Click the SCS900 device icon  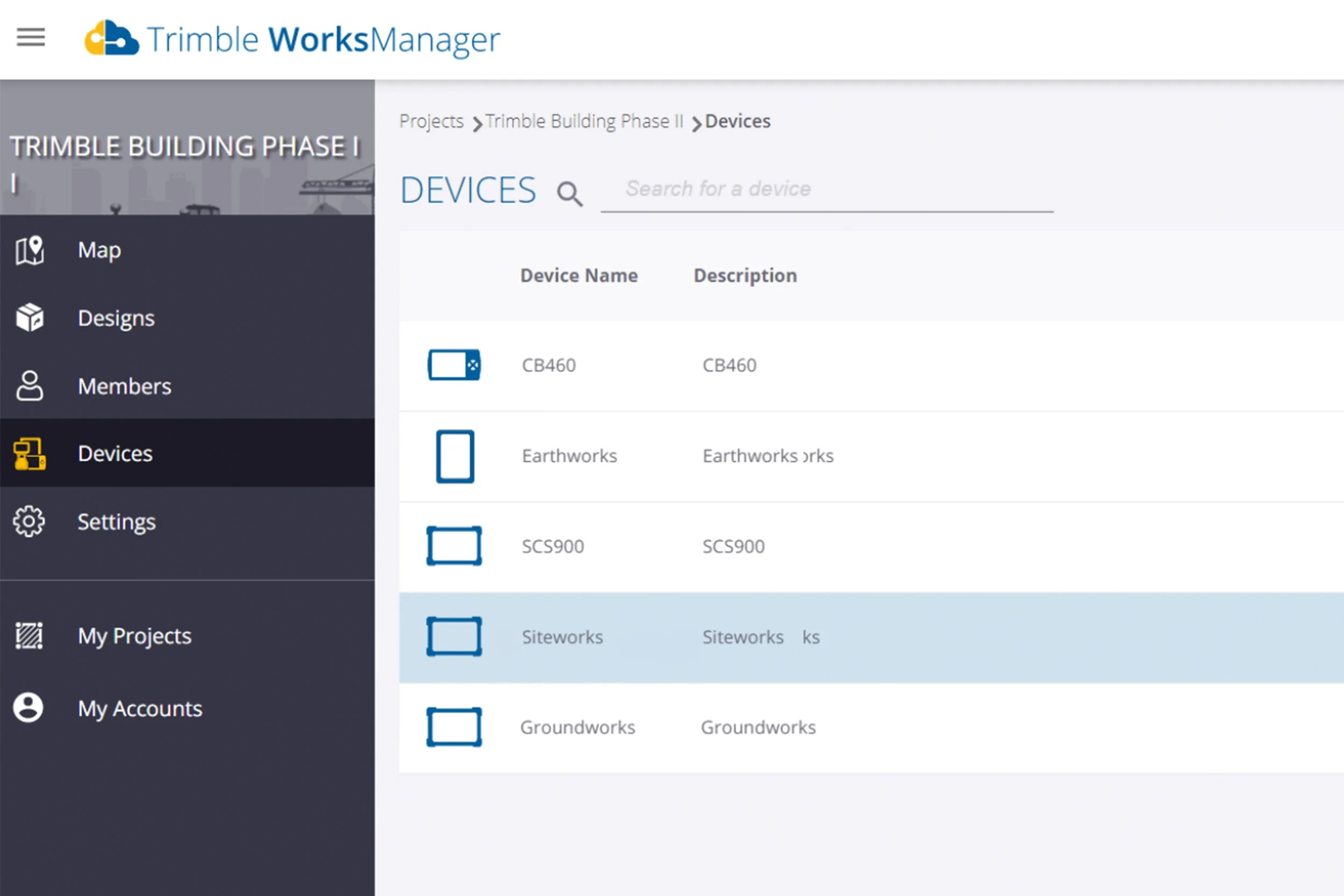(x=454, y=546)
